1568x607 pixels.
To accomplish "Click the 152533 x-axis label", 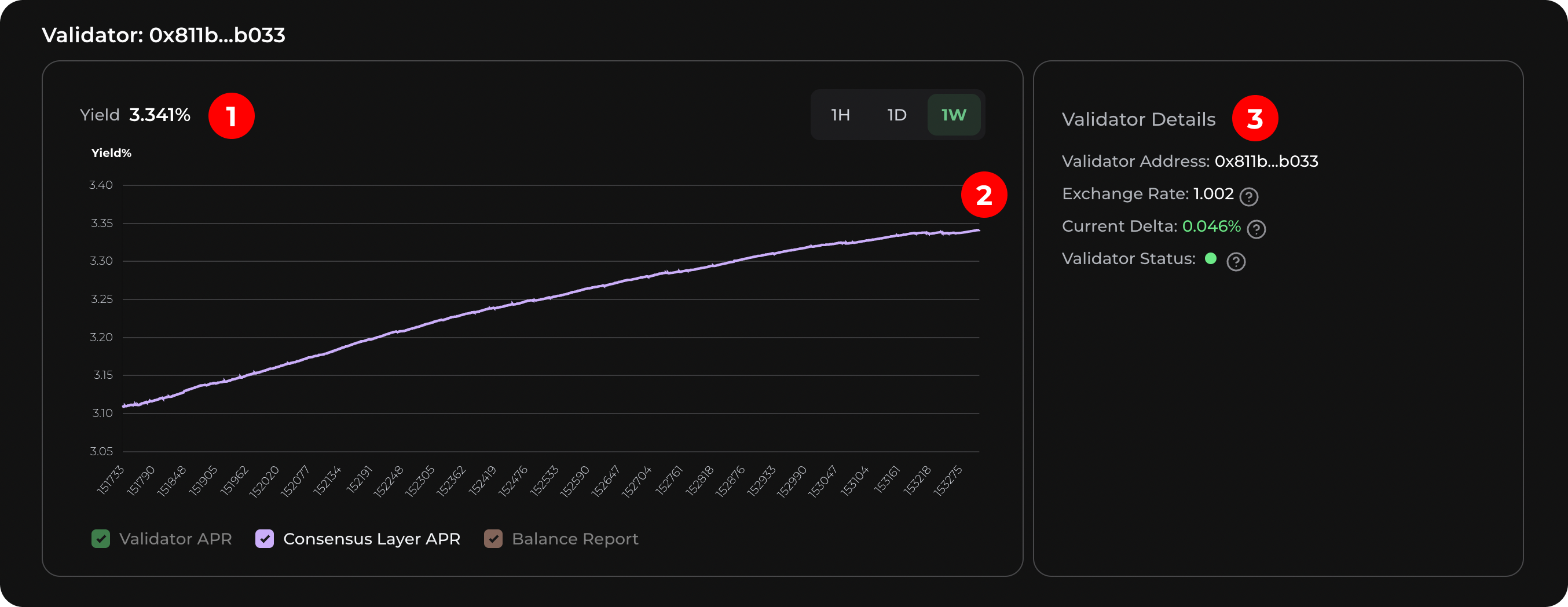I will pos(544,481).
